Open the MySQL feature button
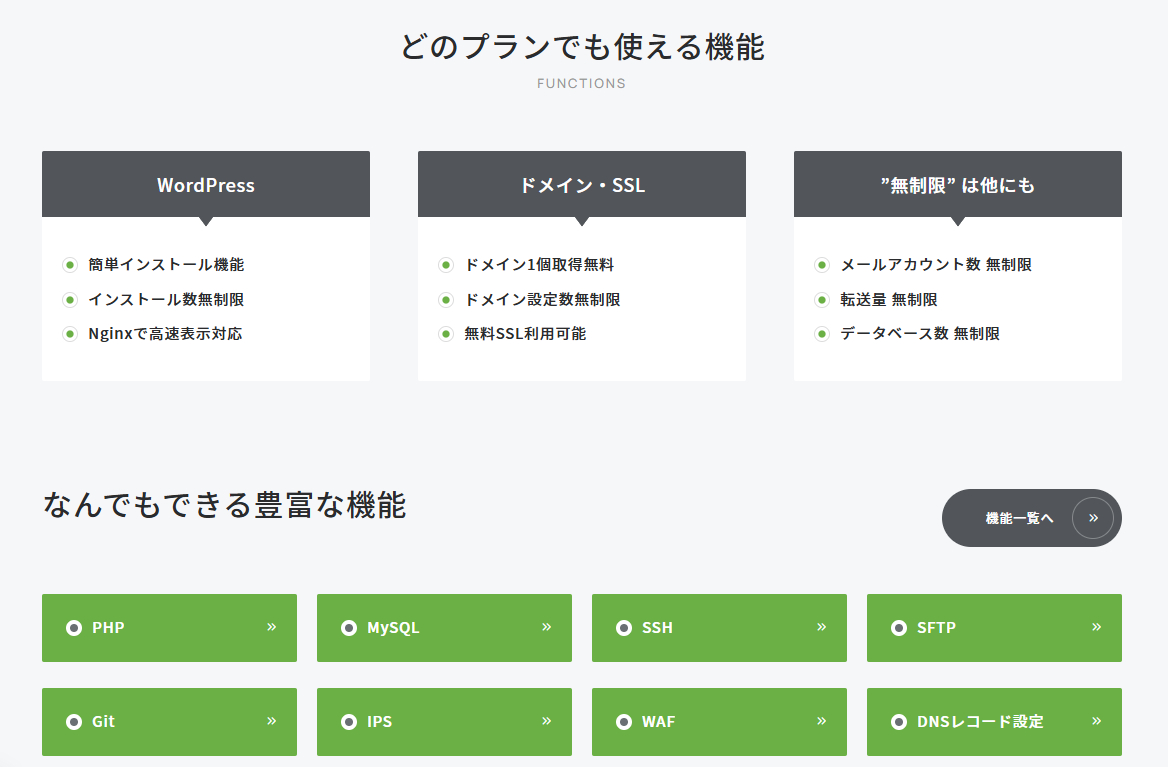Viewport: 1168px width, 767px height. tap(444, 628)
